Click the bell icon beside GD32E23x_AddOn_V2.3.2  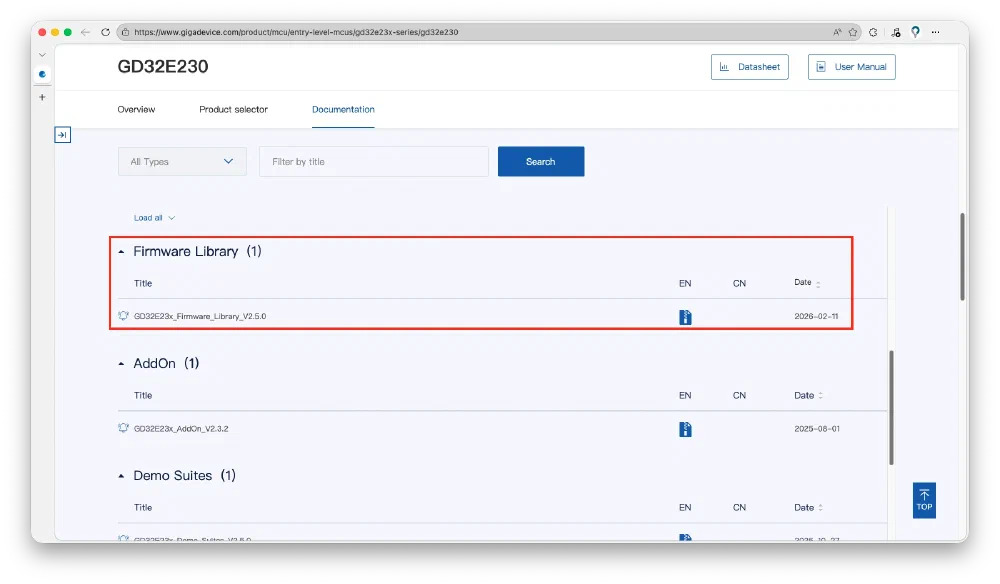tap(123, 428)
